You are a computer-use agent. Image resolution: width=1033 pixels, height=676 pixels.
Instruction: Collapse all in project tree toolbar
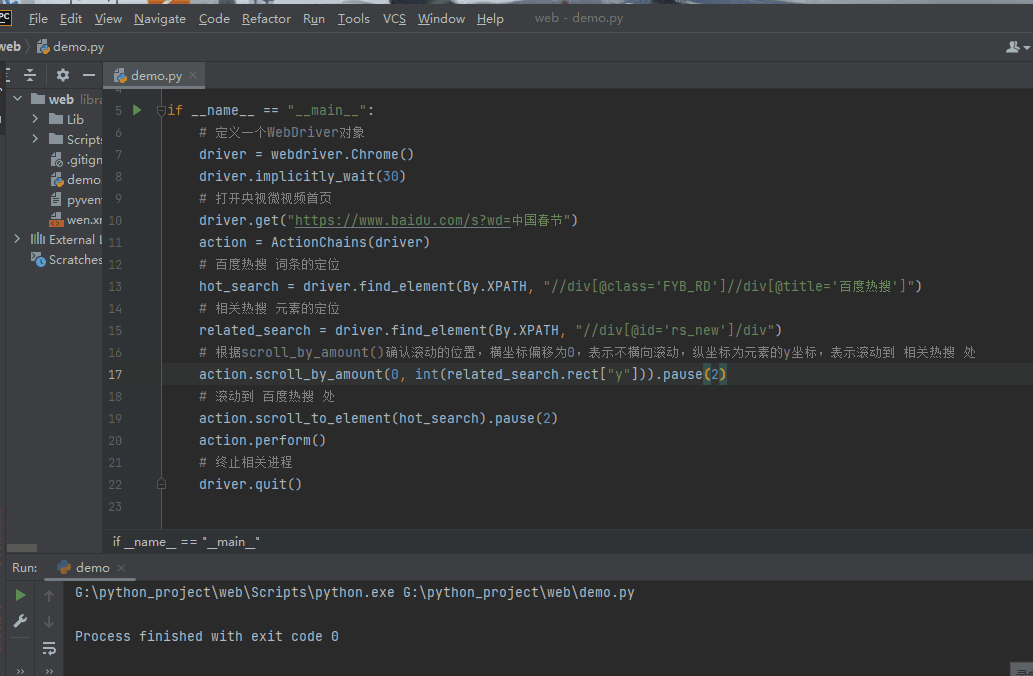[30, 75]
